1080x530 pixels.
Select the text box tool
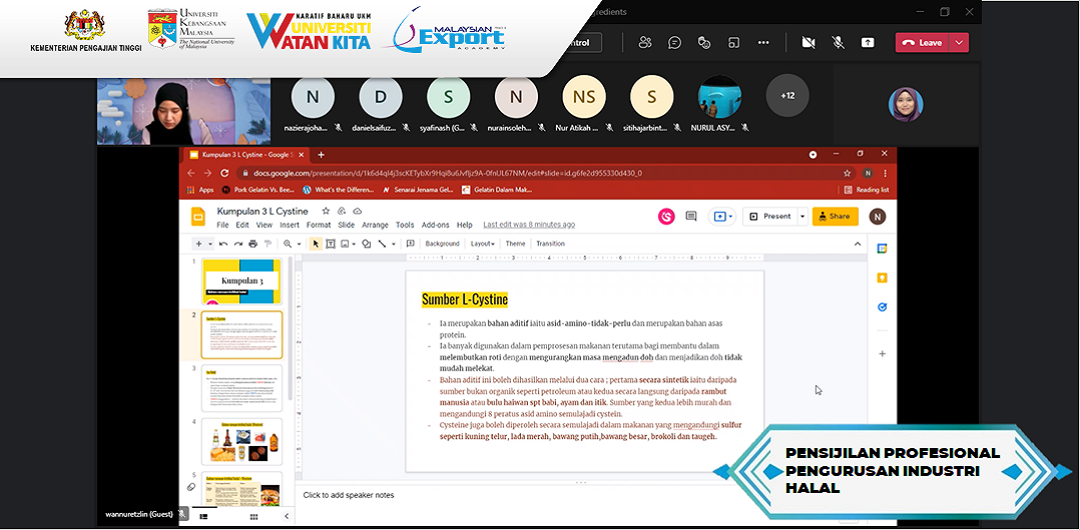330,243
